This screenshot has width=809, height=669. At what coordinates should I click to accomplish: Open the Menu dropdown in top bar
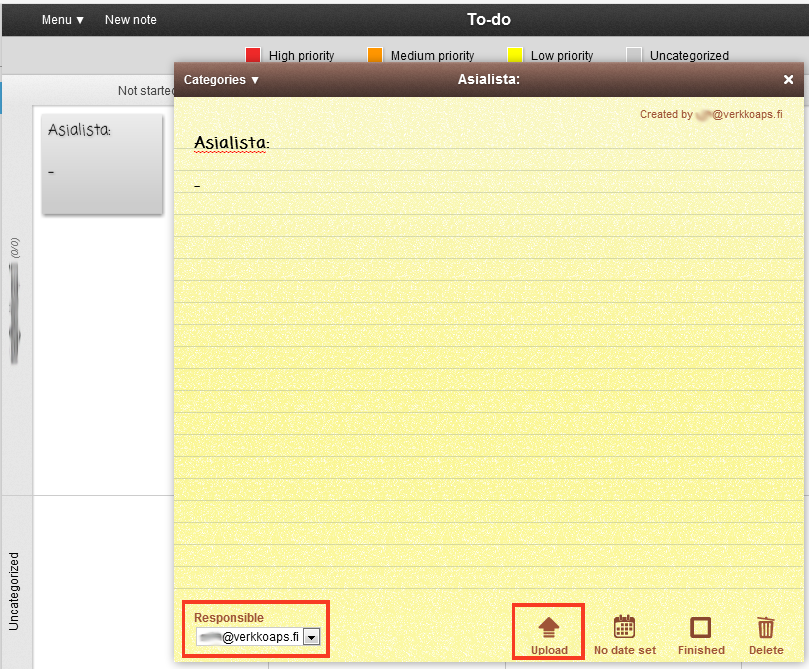point(63,20)
